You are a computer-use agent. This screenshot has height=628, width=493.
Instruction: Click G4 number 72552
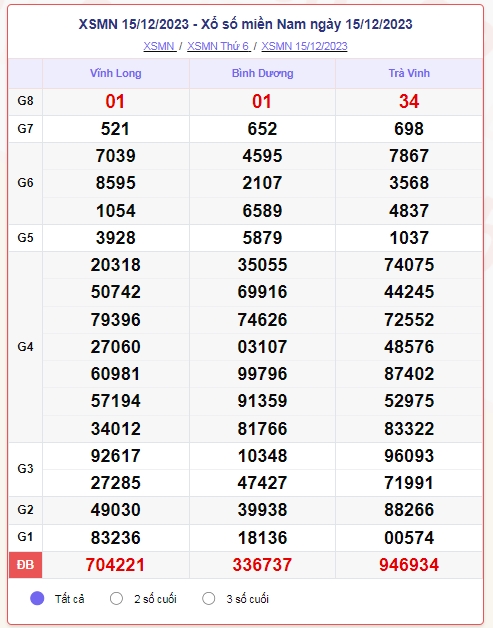coord(409,320)
